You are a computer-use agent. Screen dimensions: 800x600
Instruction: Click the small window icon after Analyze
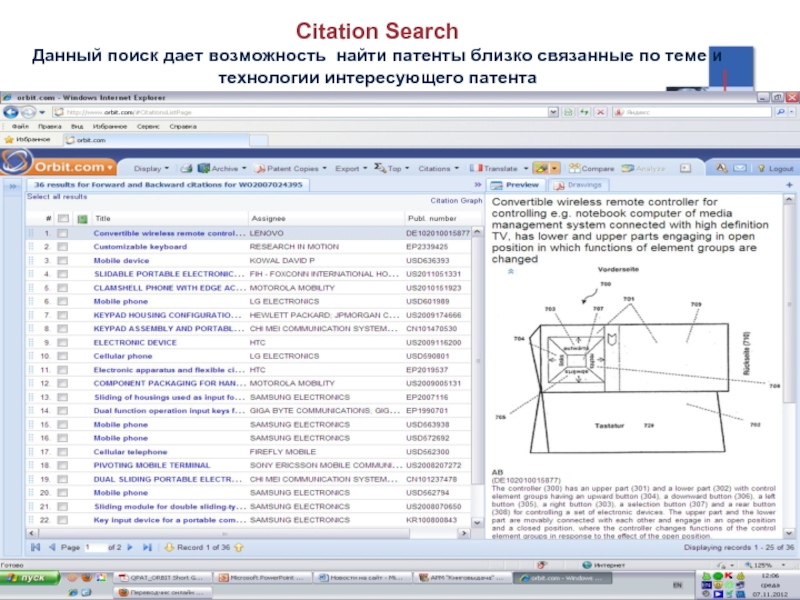(685, 168)
